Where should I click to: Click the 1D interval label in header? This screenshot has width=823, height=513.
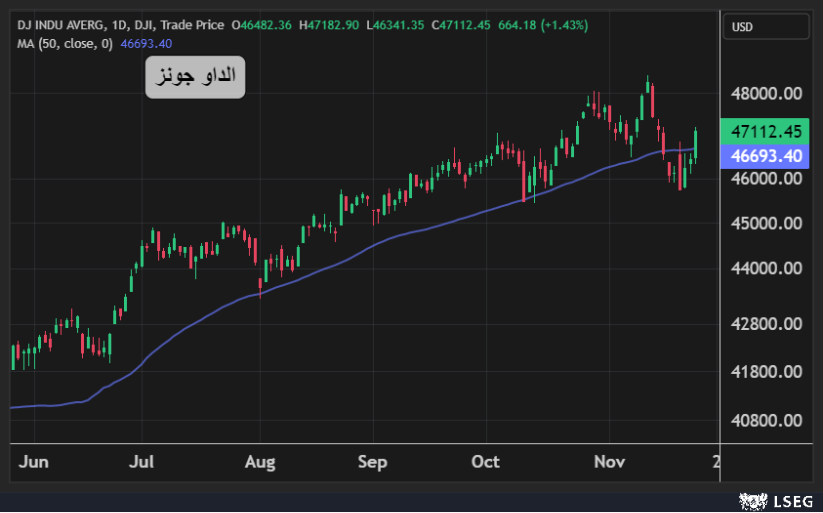coord(118,24)
